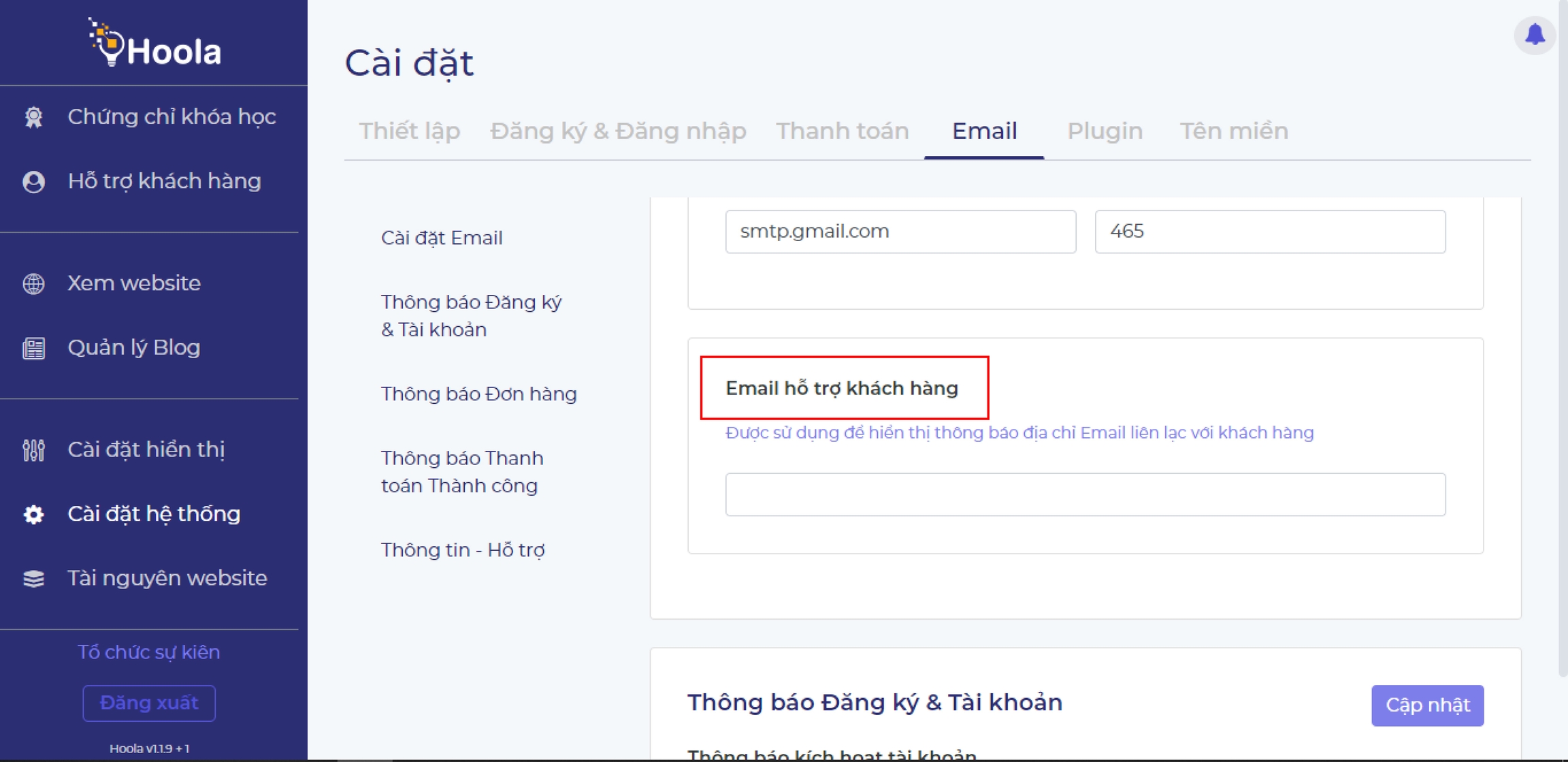Screen dimensions: 1568x762
Task: Jump to Thông báo Đơn hàng section
Action: point(478,394)
